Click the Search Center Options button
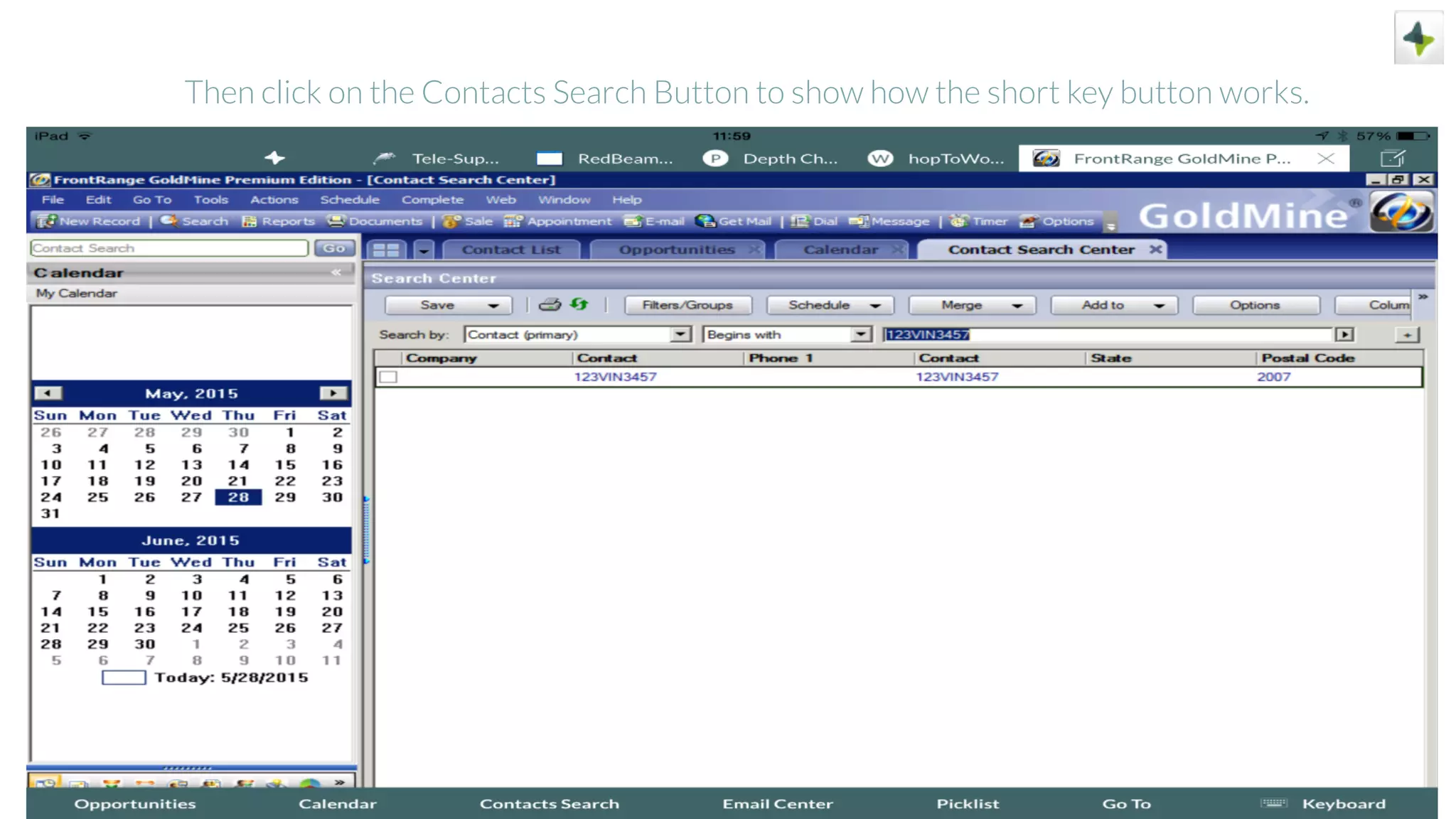Viewport: 1456px width, 819px height. [1255, 305]
